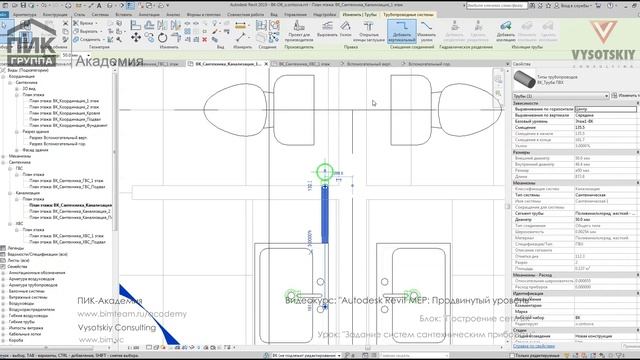
Task: Click the Offset tool in Modify panel
Action: tap(149, 25)
